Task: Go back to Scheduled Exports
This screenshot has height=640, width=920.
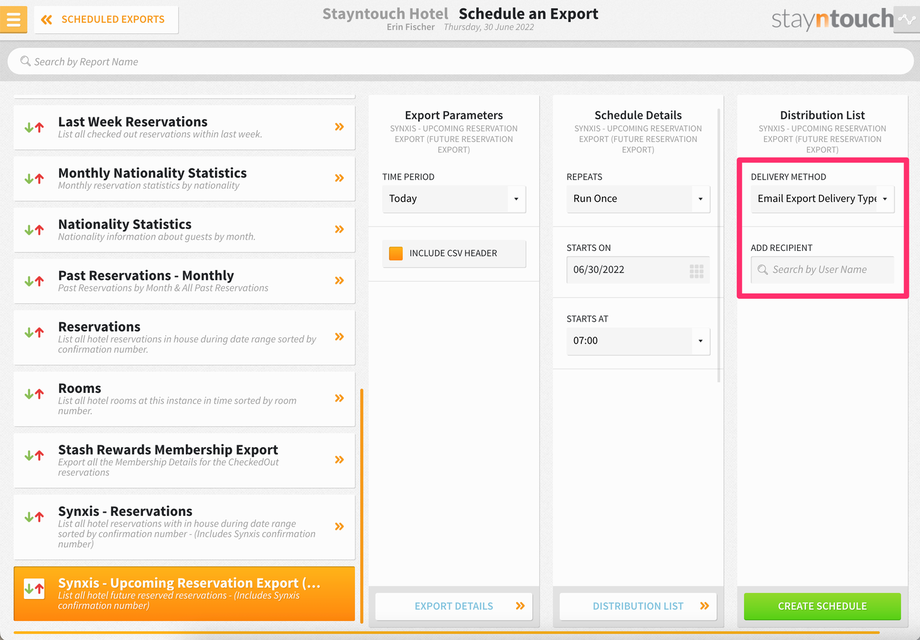Action: [x=106, y=19]
